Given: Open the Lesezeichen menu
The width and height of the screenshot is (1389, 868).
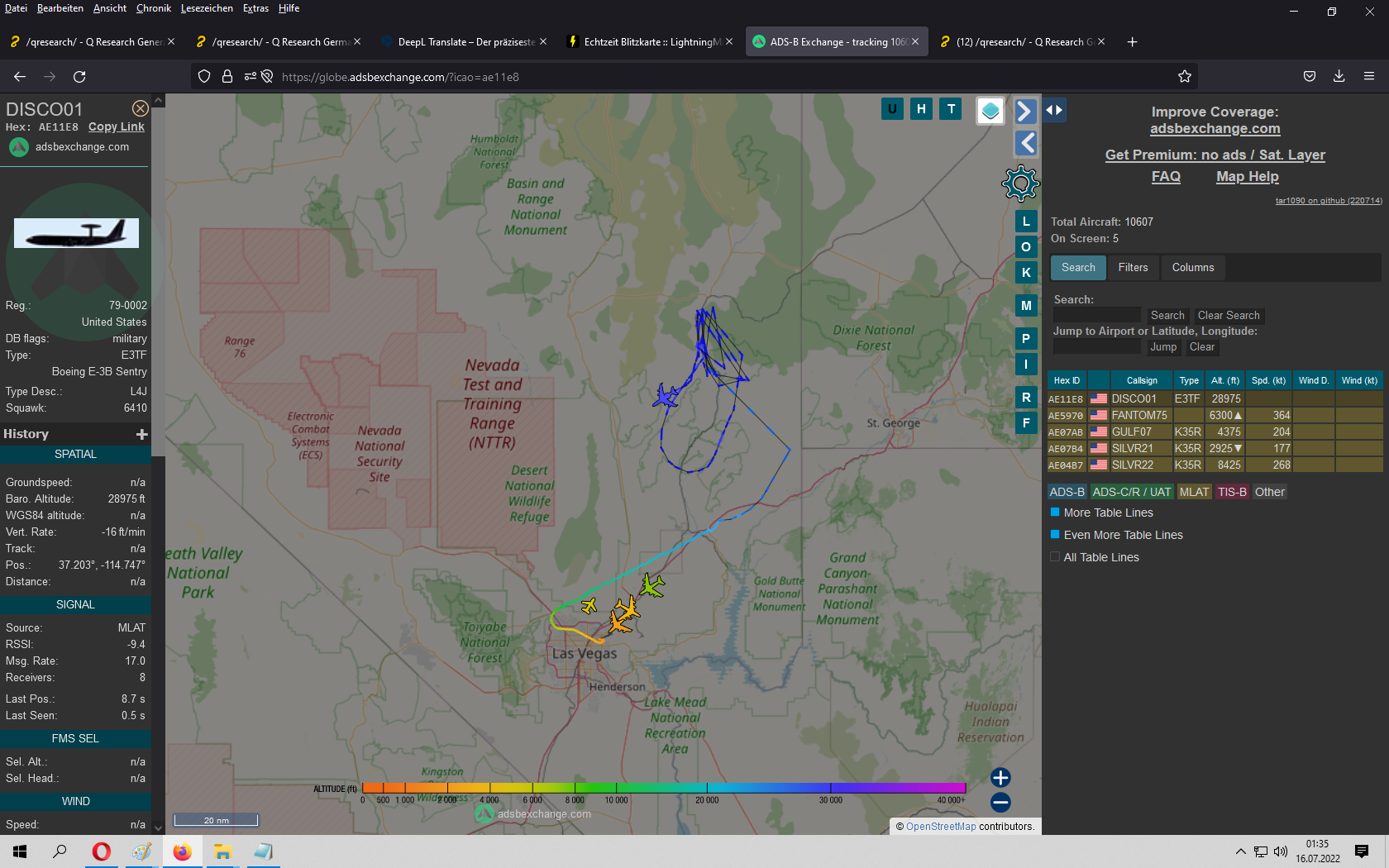Looking at the screenshot, I should [207, 8].
